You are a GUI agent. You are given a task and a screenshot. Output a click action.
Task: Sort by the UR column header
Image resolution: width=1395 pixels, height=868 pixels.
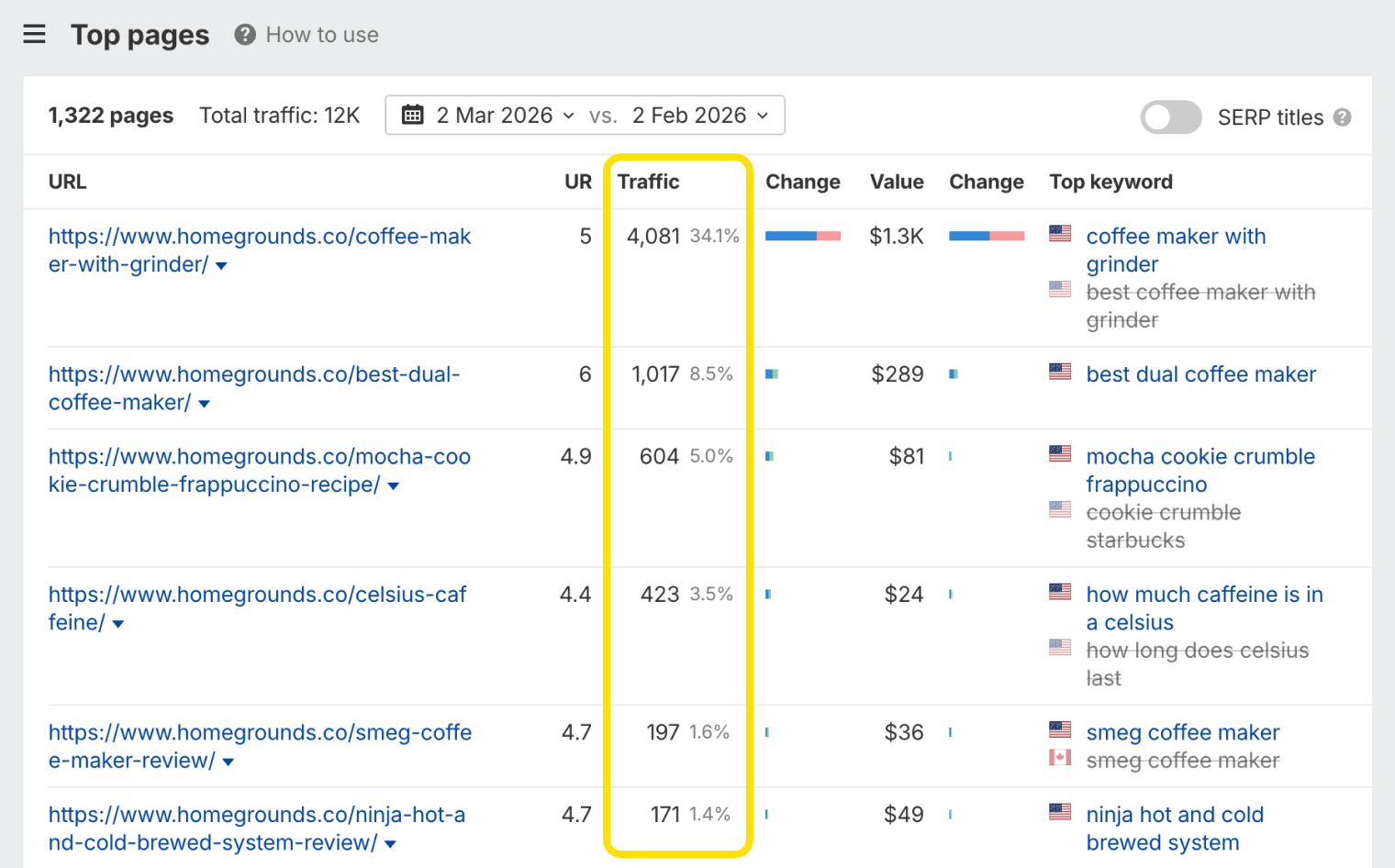[578, 182]
